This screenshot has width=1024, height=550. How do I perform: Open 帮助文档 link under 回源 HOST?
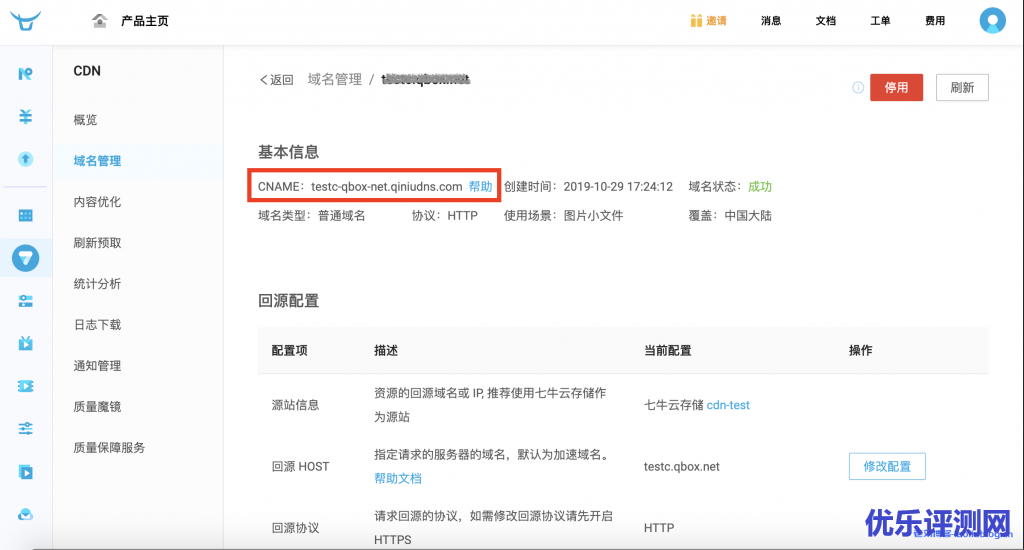coord(398,478)
